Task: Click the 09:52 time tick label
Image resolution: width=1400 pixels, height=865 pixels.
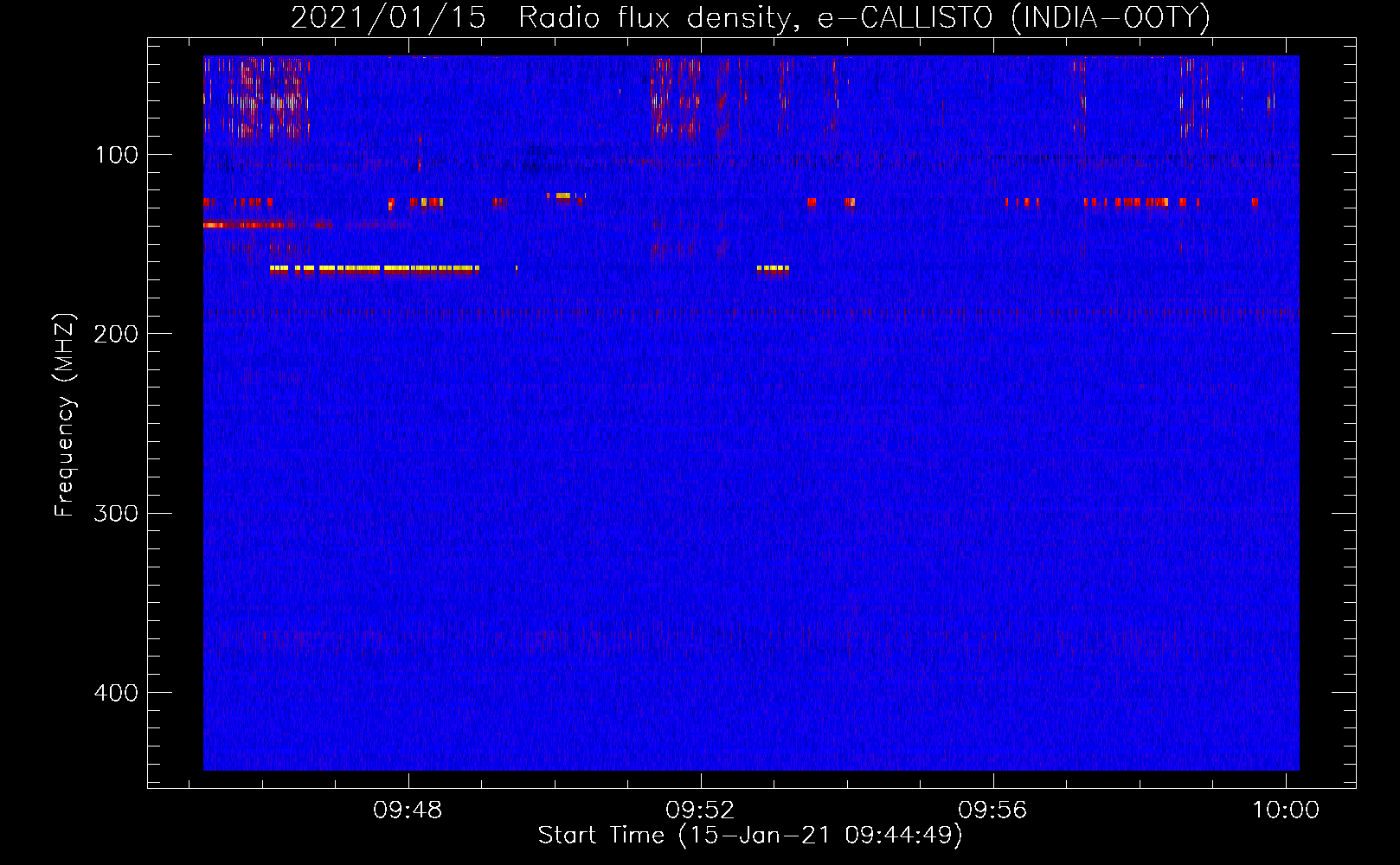Action: coord(700,810)
